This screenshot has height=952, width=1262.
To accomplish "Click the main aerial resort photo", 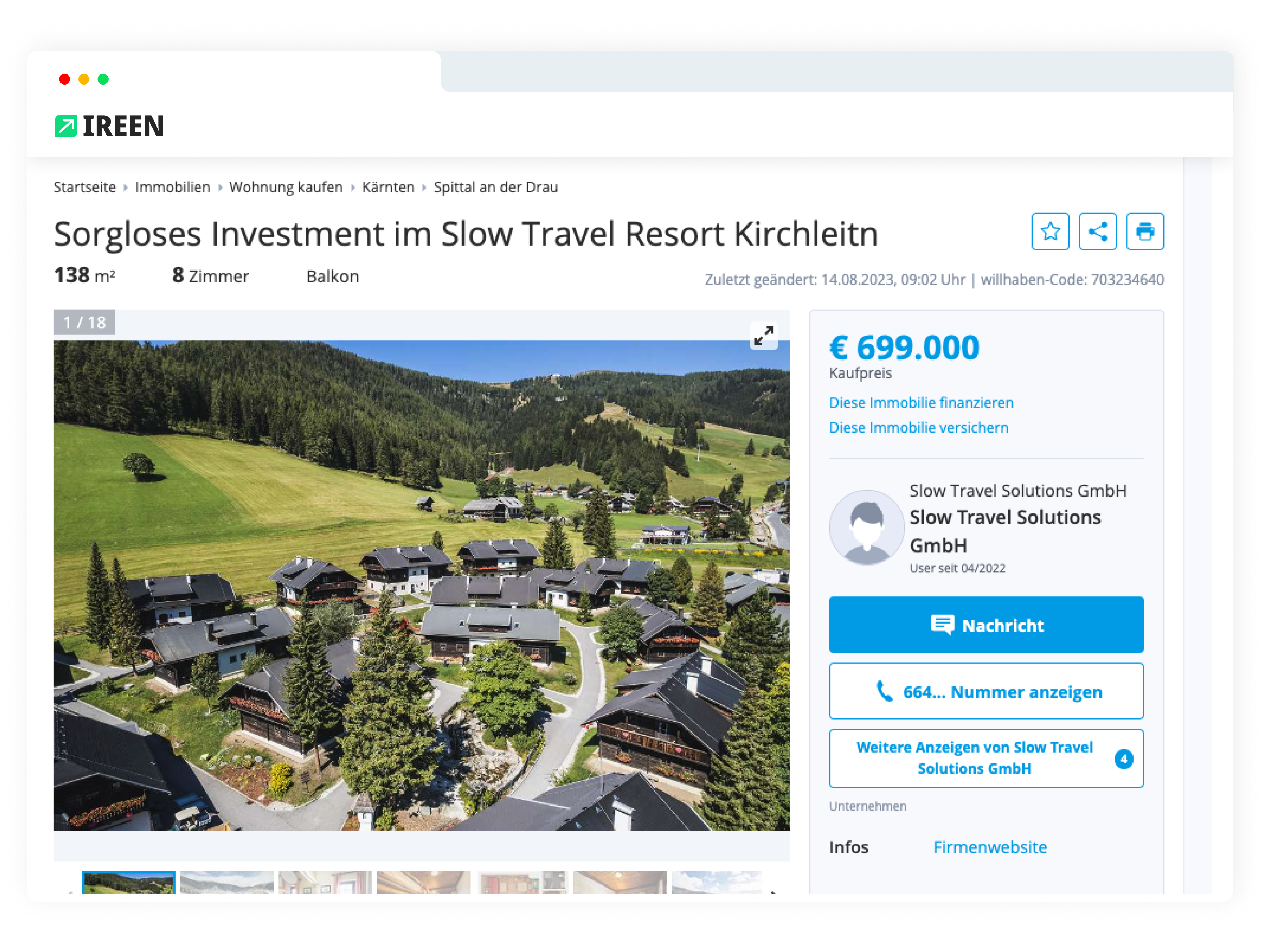I will coord(422,585).
